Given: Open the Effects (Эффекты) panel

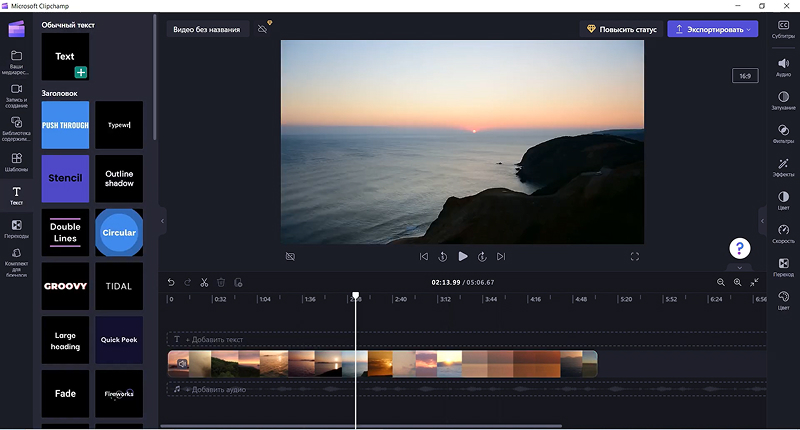Looking at the screenshot, I should pos(783,167).
